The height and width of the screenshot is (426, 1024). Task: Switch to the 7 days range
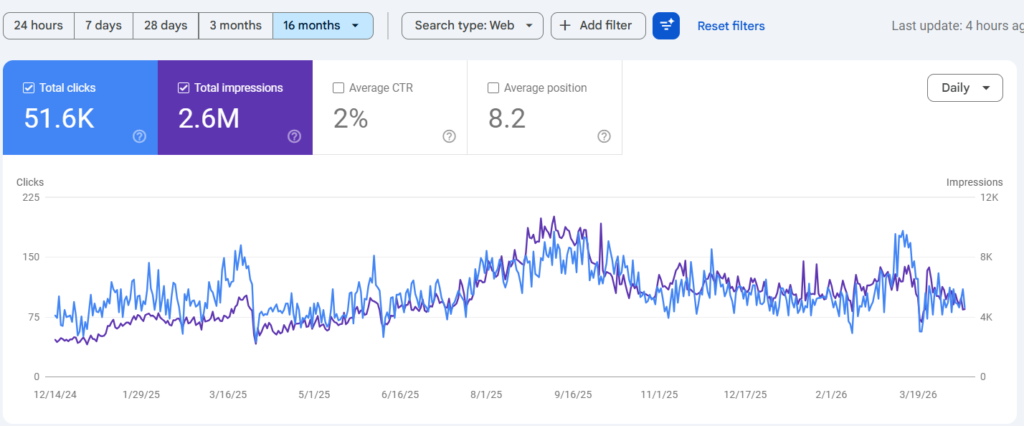pyautogui.click(x=103, y=26)
